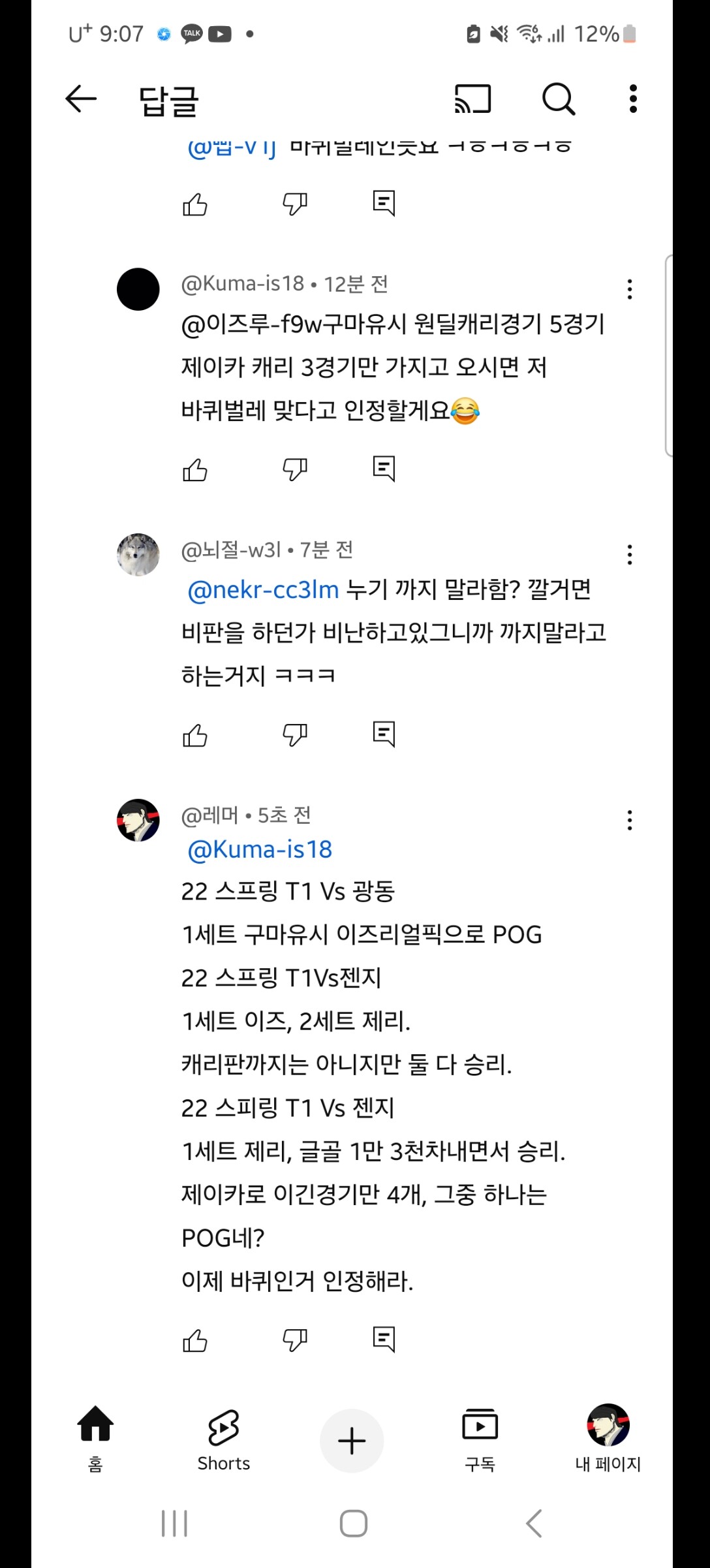710x1568 pixels.
Task: Reply to the @Kuma-is18 comment
Action: coord(384,469)
